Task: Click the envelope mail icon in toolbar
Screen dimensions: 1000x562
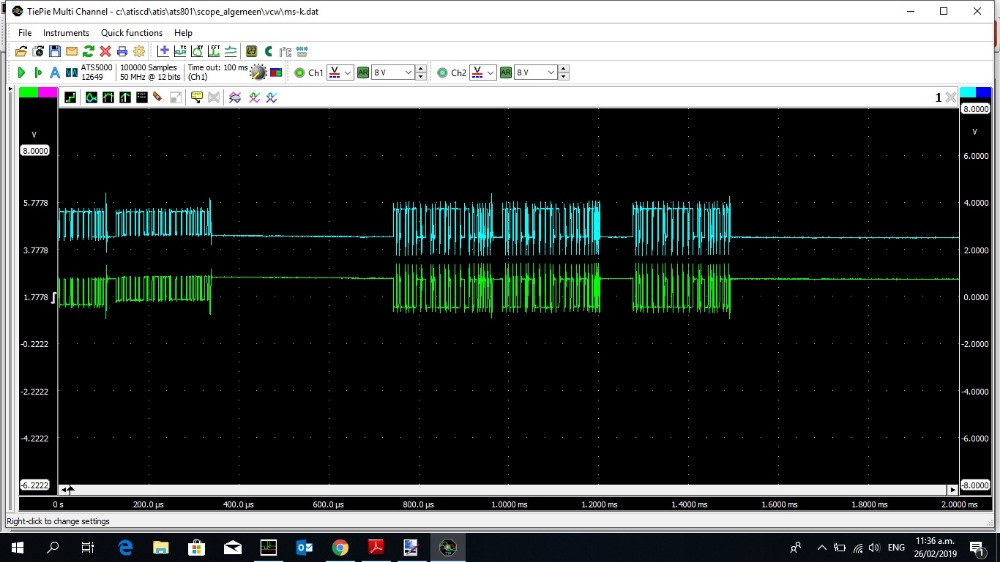Action: [x=72, y=51]
